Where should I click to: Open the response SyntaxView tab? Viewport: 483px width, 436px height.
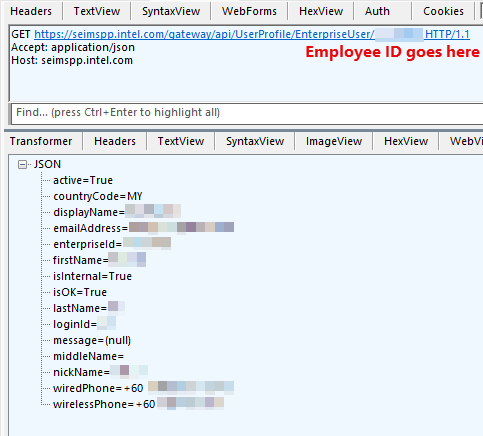click(x=255, y=141)
